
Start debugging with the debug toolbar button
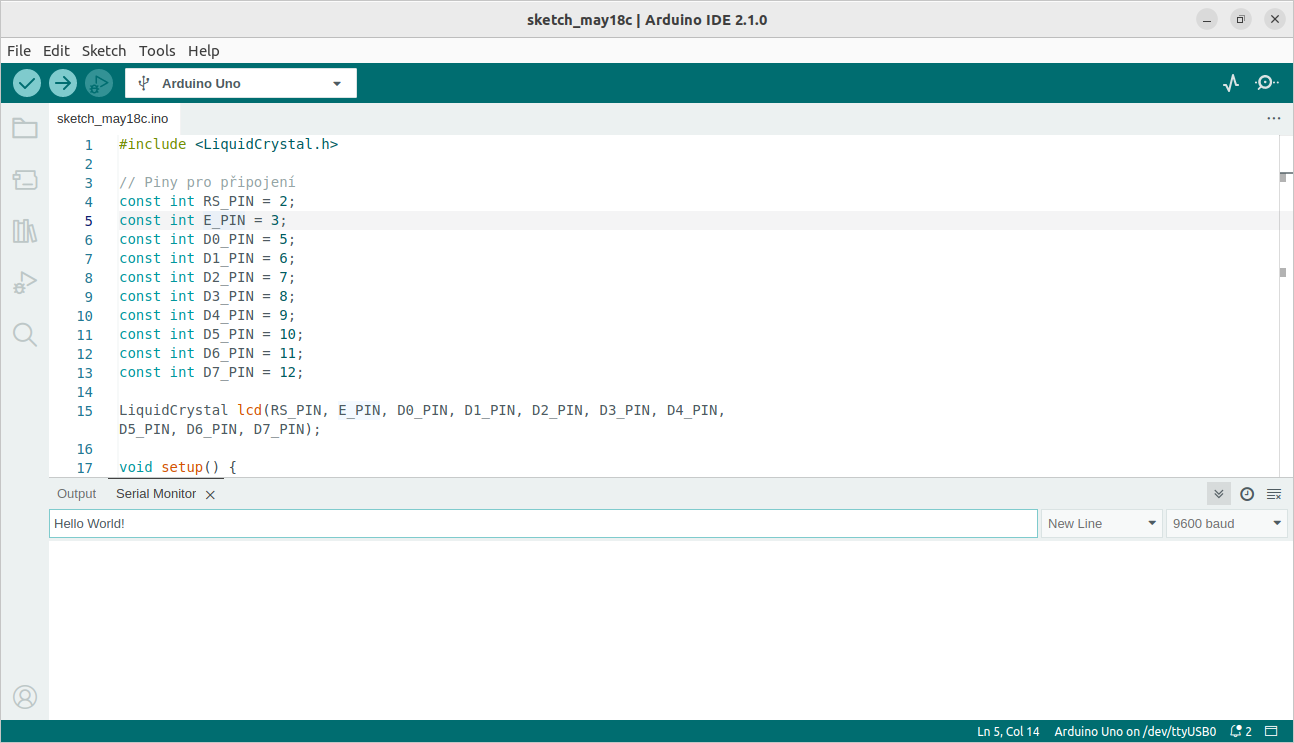point(98,83)
